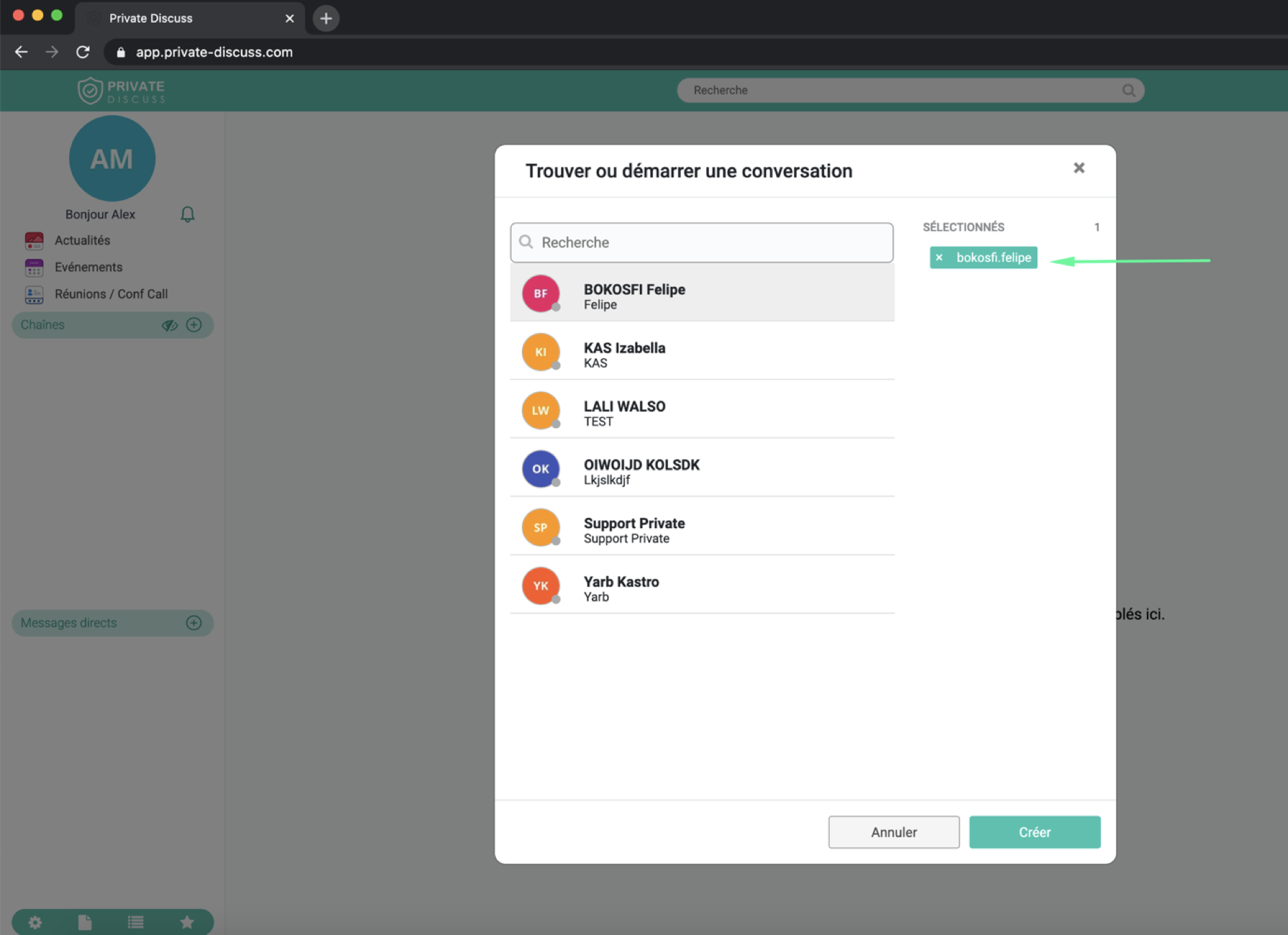This screenshot has width=1288, height=935.
Task: Open Réunions / Conf Call
Action: [x=111, y=294]
